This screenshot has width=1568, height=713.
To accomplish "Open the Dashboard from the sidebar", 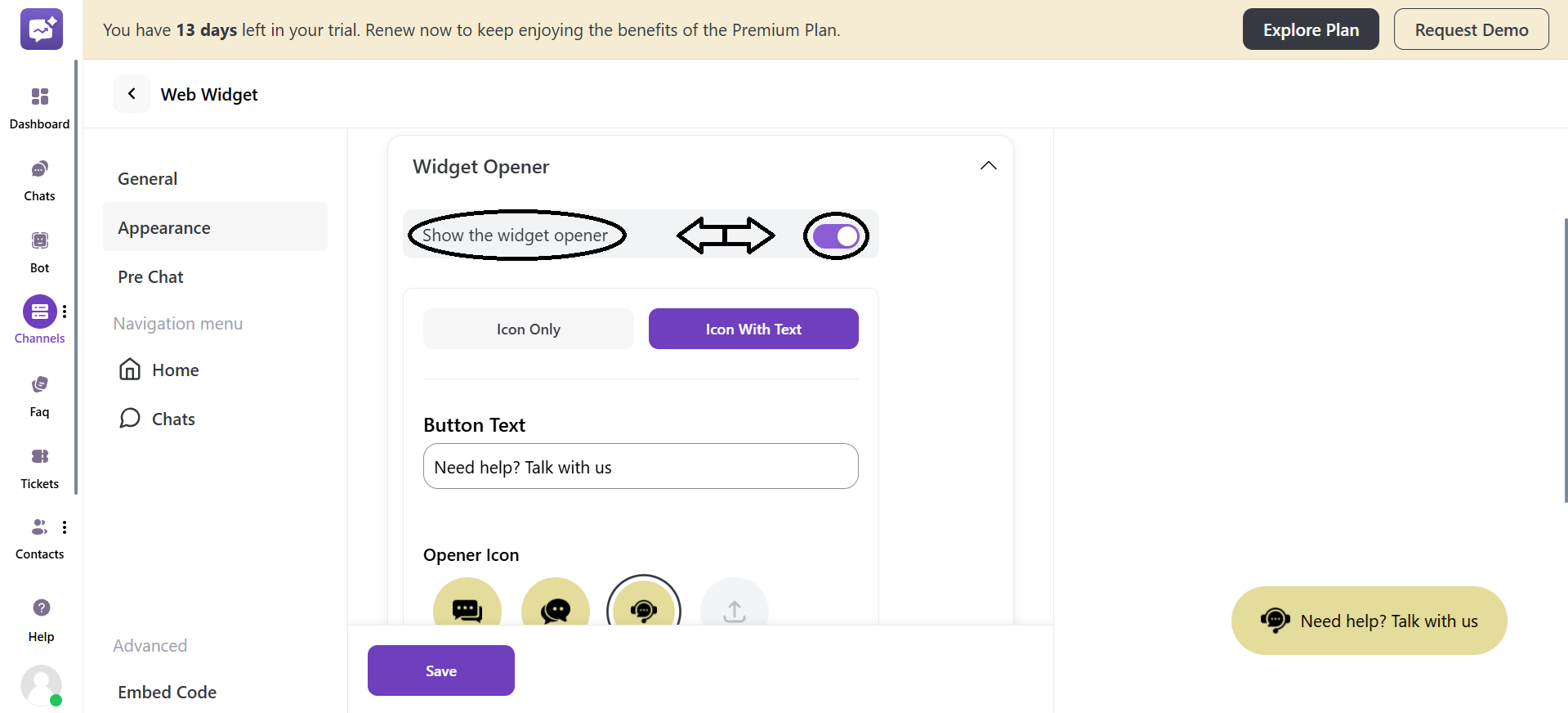I will click(39, 106).
